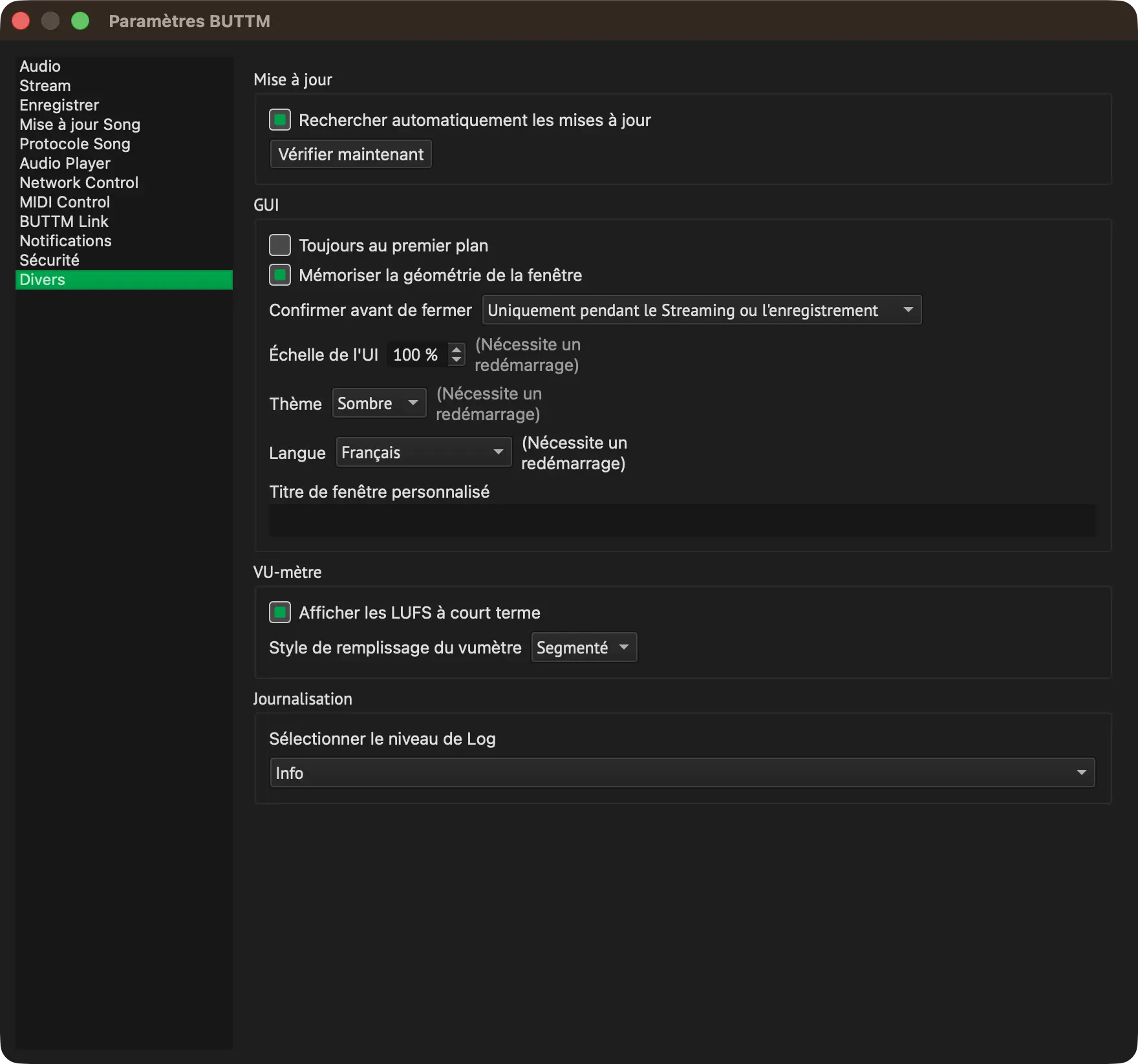Open the Thème dropdown set to Sombre
The image size is (1138, 1064).
[379, 403]
